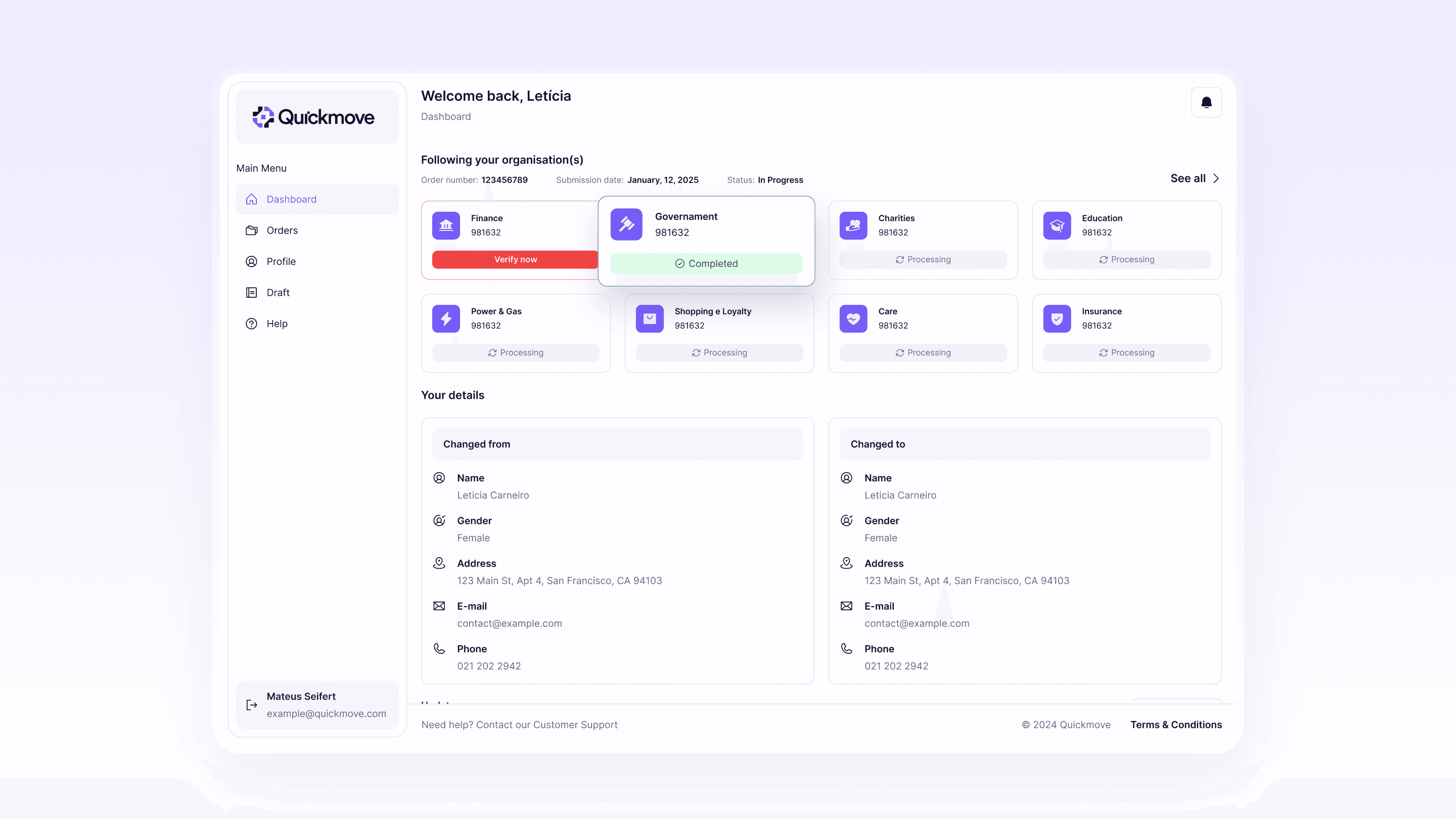The image size is (1456, 819).
Task: Click the Charities heart-hand icon
Action: point(853,225)
